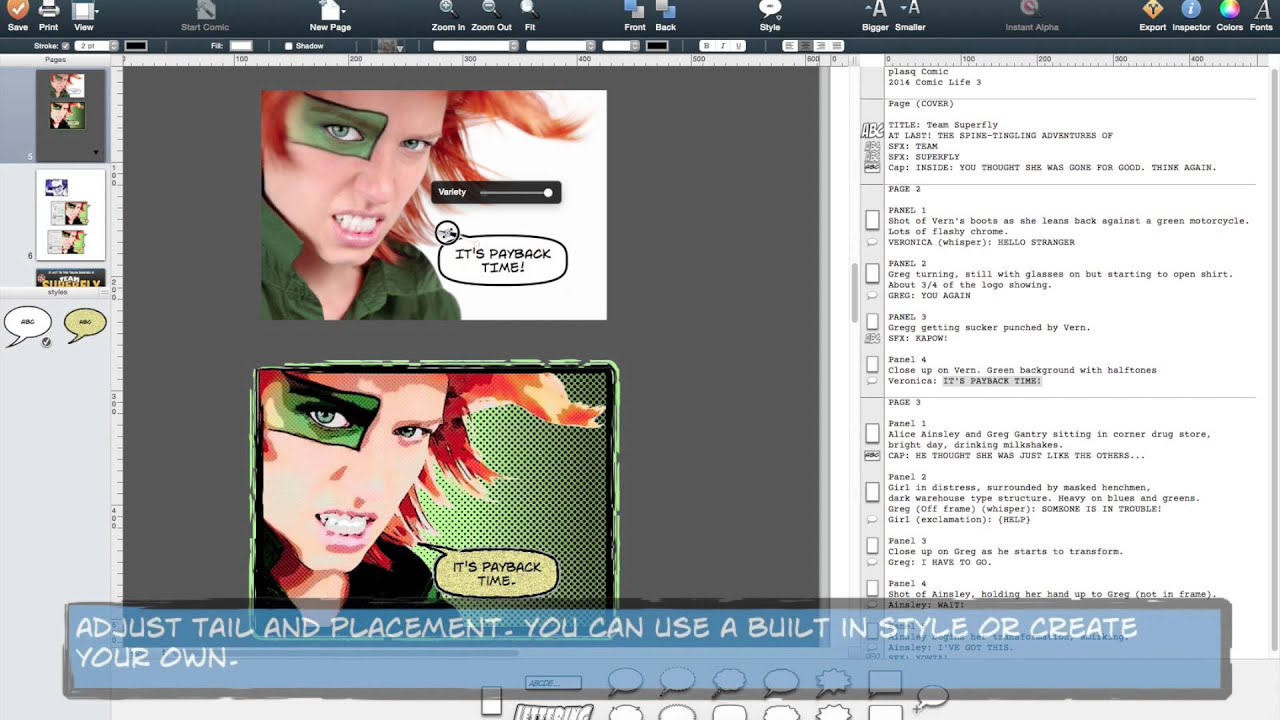Open the Colors picker
Screen dimensions: 1280x720
(1229, 10)
